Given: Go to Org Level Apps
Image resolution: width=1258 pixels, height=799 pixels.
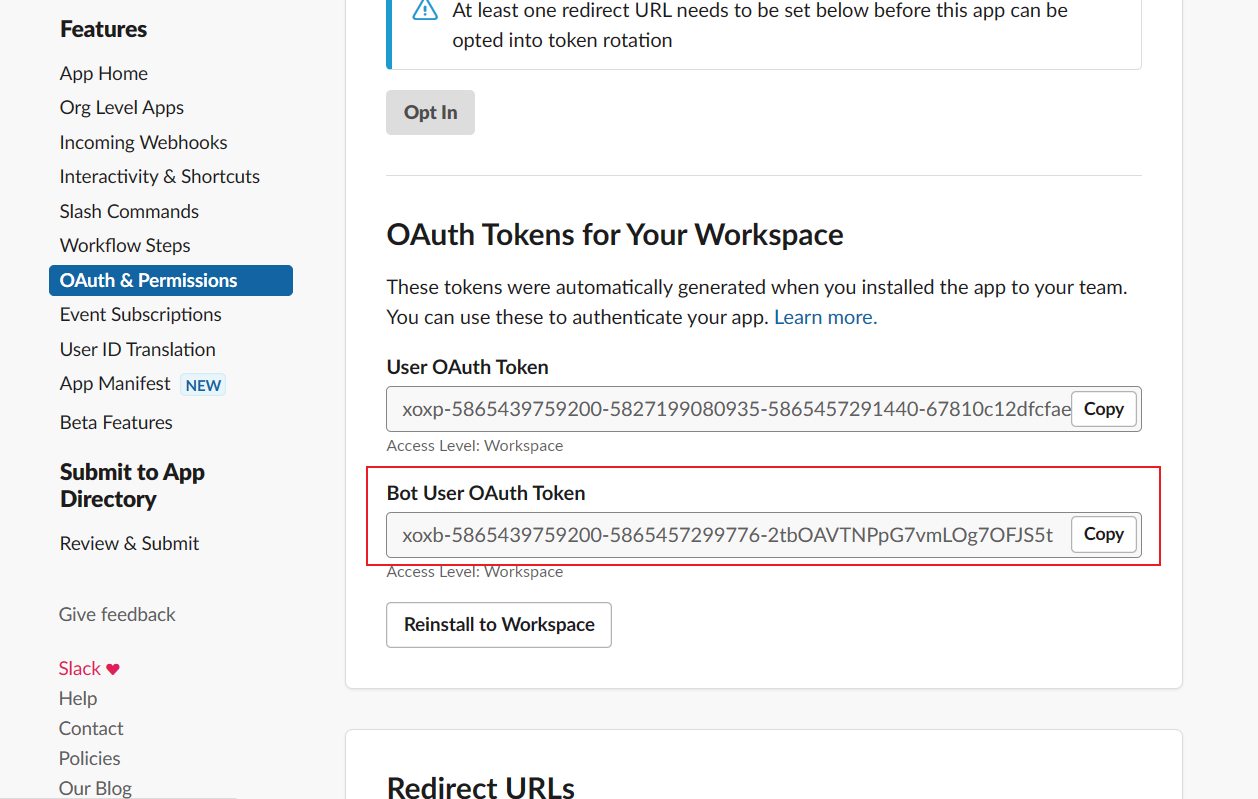Looking at the screenshot, I should coord(122,108).
